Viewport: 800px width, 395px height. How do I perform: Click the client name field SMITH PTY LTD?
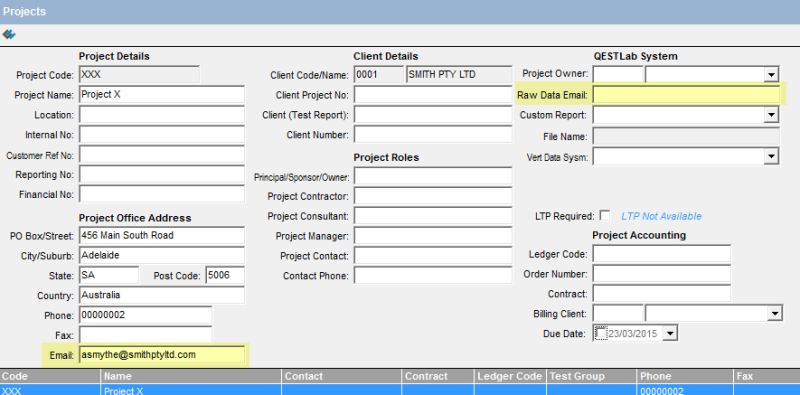tap(459, 75)
